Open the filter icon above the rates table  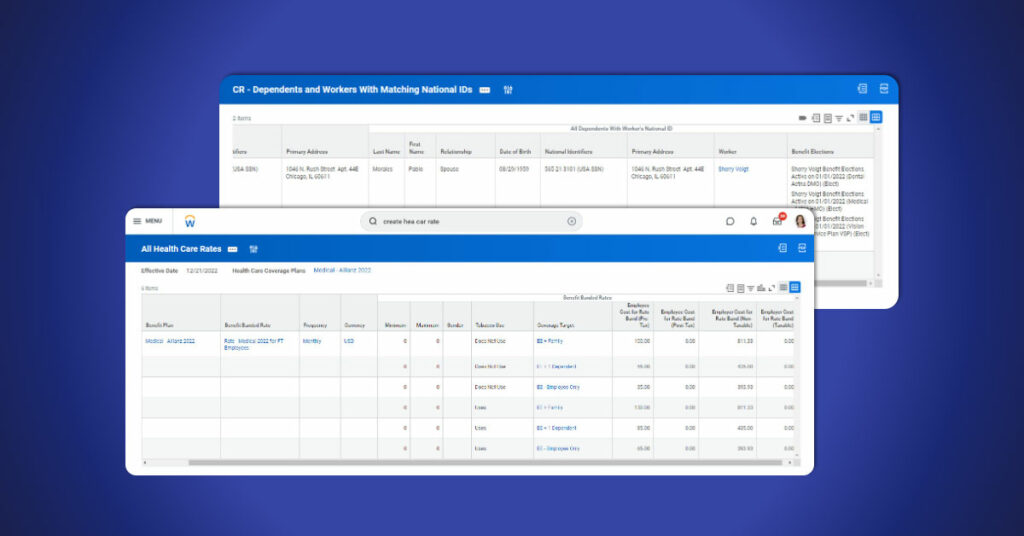tap(751, 288)
